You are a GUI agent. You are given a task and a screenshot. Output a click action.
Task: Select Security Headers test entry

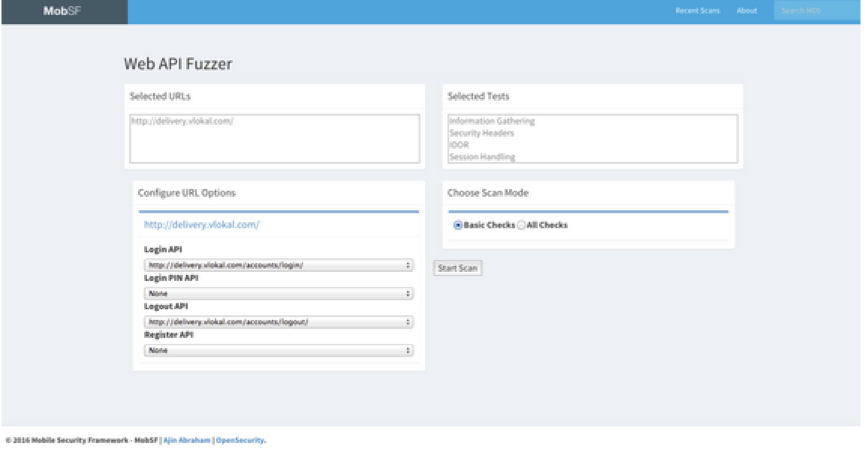[x=482, y=133]
